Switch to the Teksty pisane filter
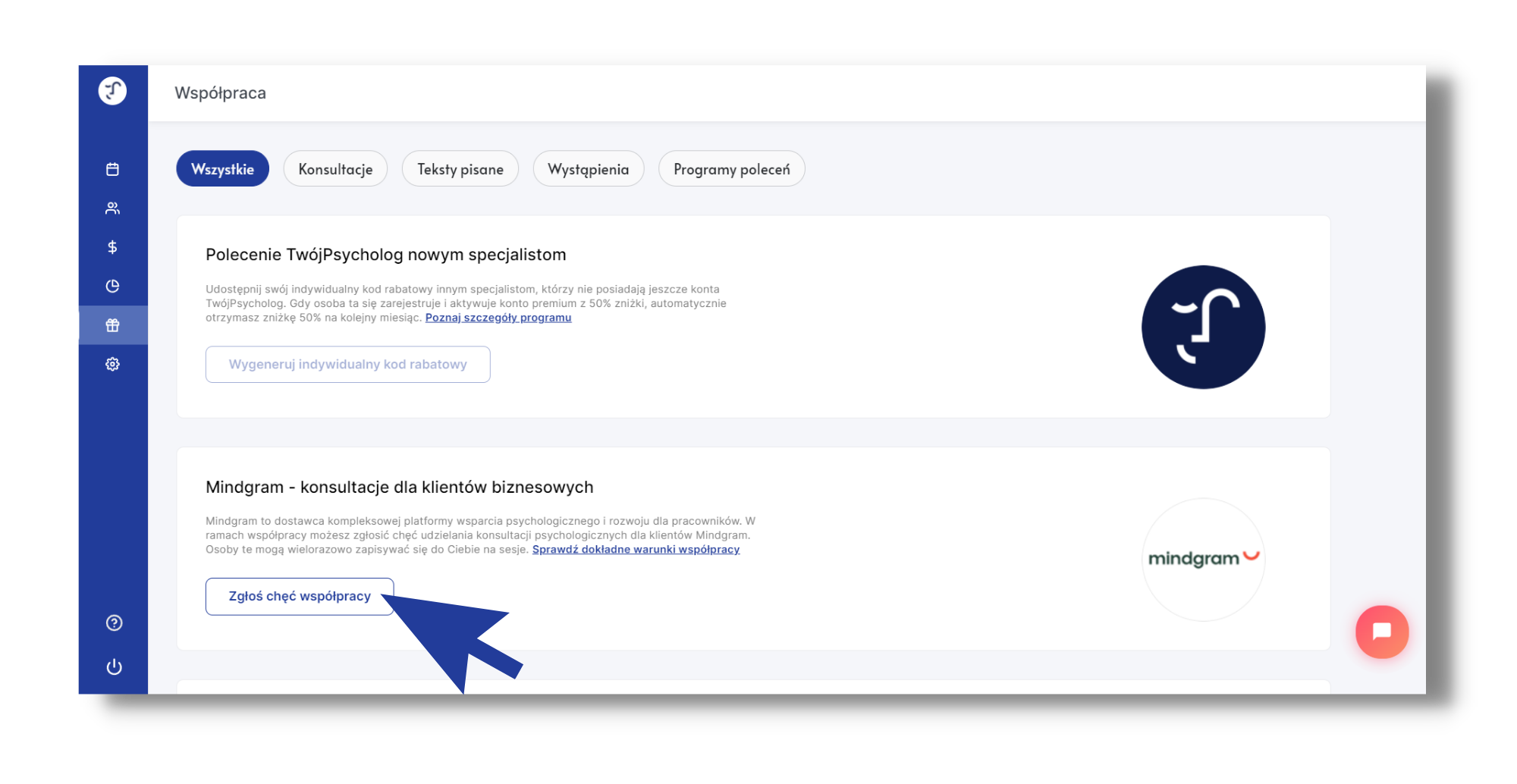The height and width of the screenshot is (784, 1517). [460, 169]
